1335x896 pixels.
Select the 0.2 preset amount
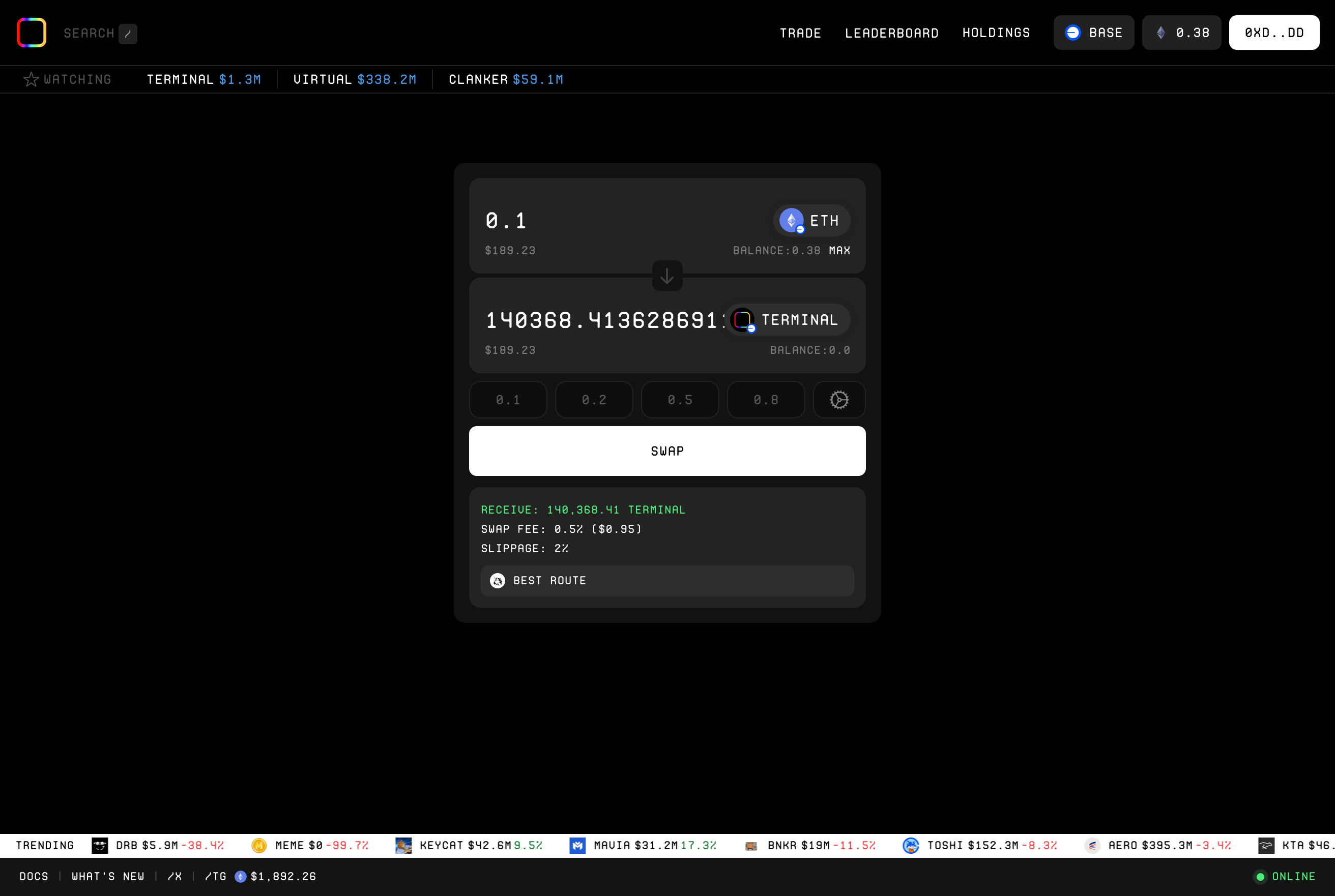click(594, 400)
